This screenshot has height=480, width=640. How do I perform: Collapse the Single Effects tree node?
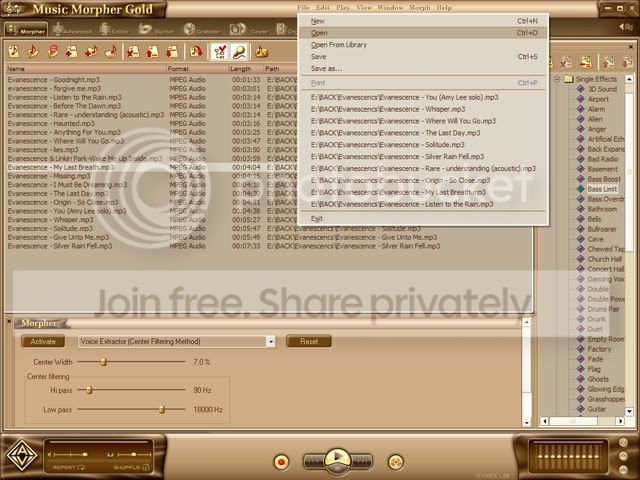557,79
